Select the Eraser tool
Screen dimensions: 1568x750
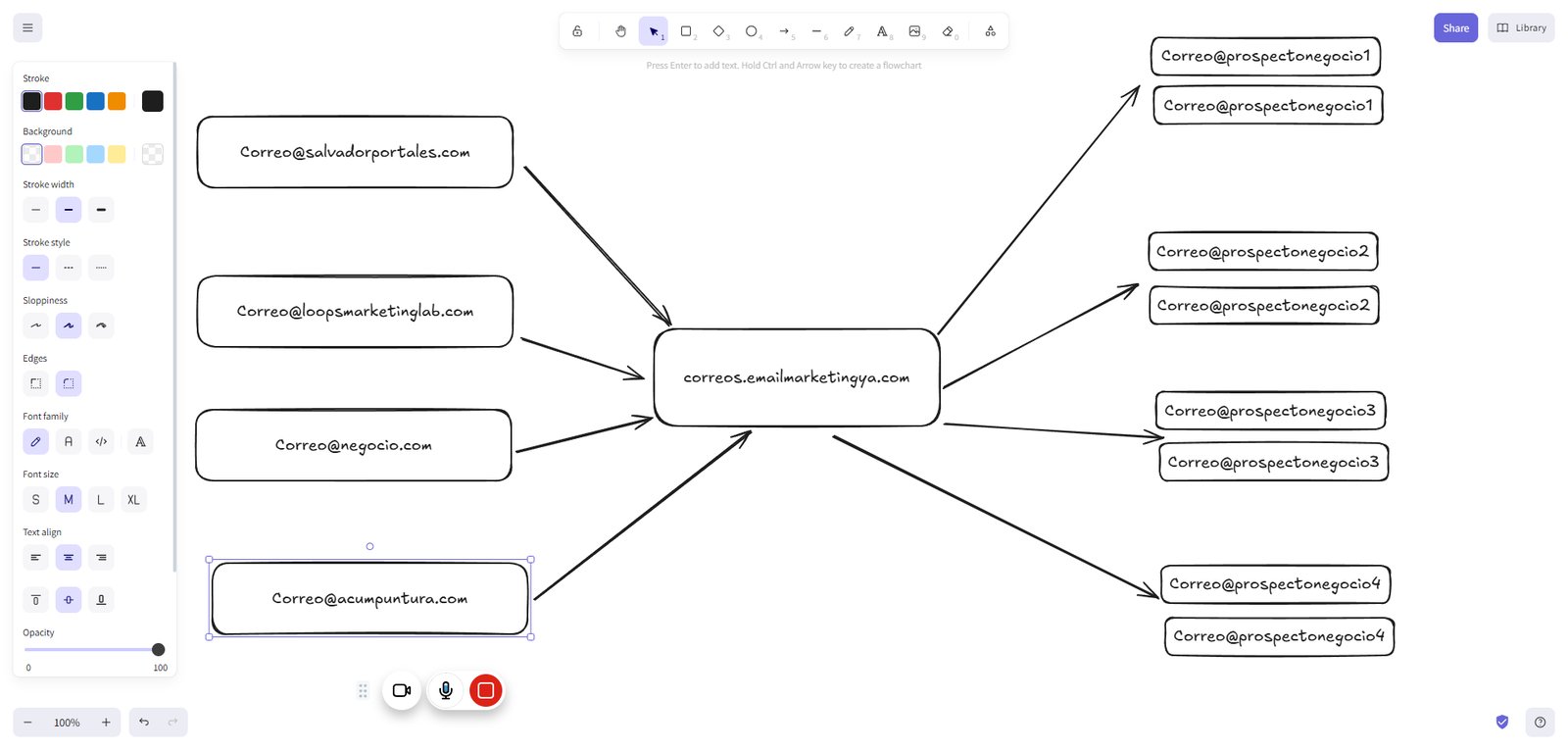coord(948,31)
